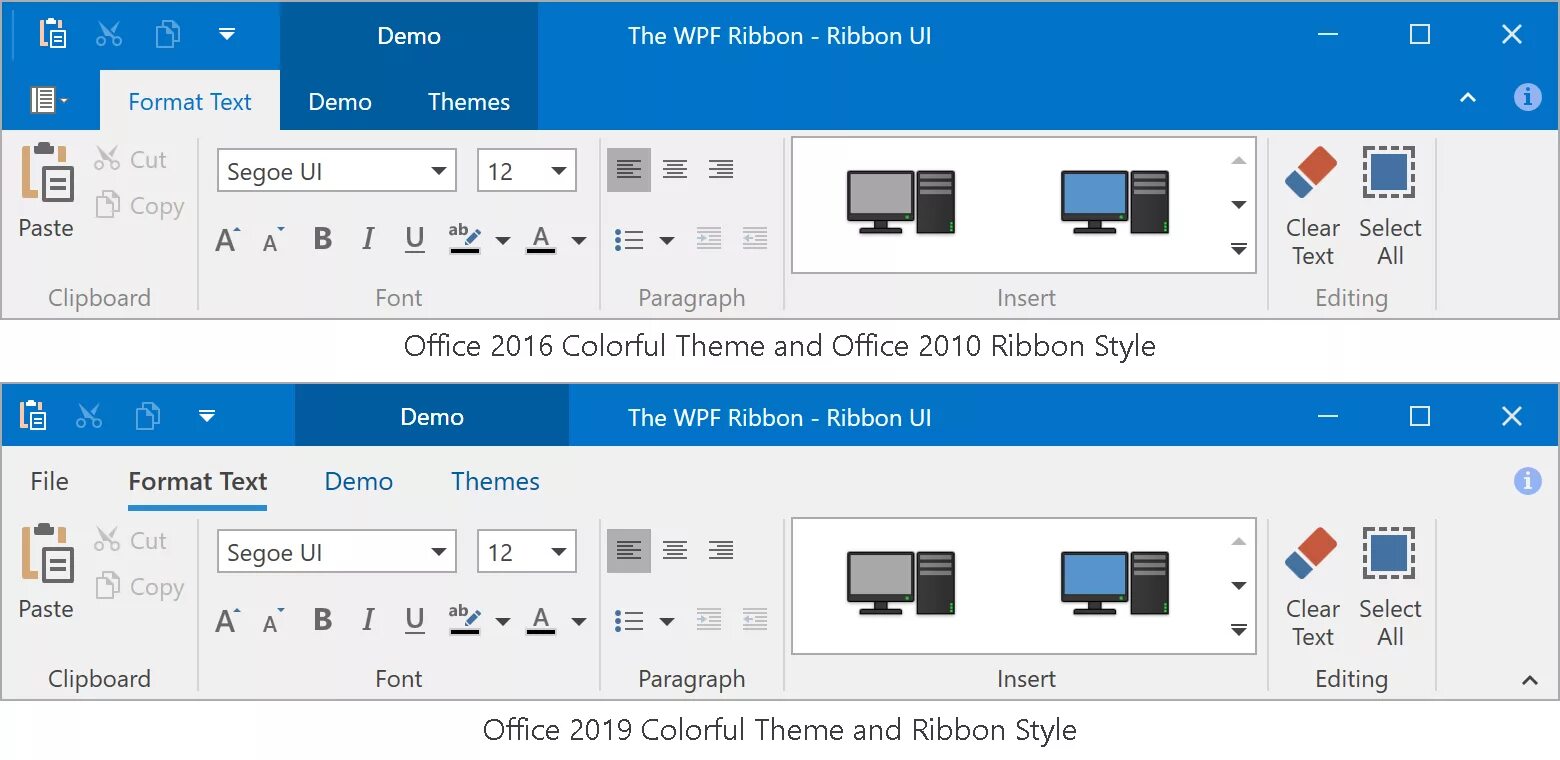The height and width of the screenshot is (760, 1560).
Task: Click quick access Cut icon in Office 2016 title bar
Action: click(109, 35)
